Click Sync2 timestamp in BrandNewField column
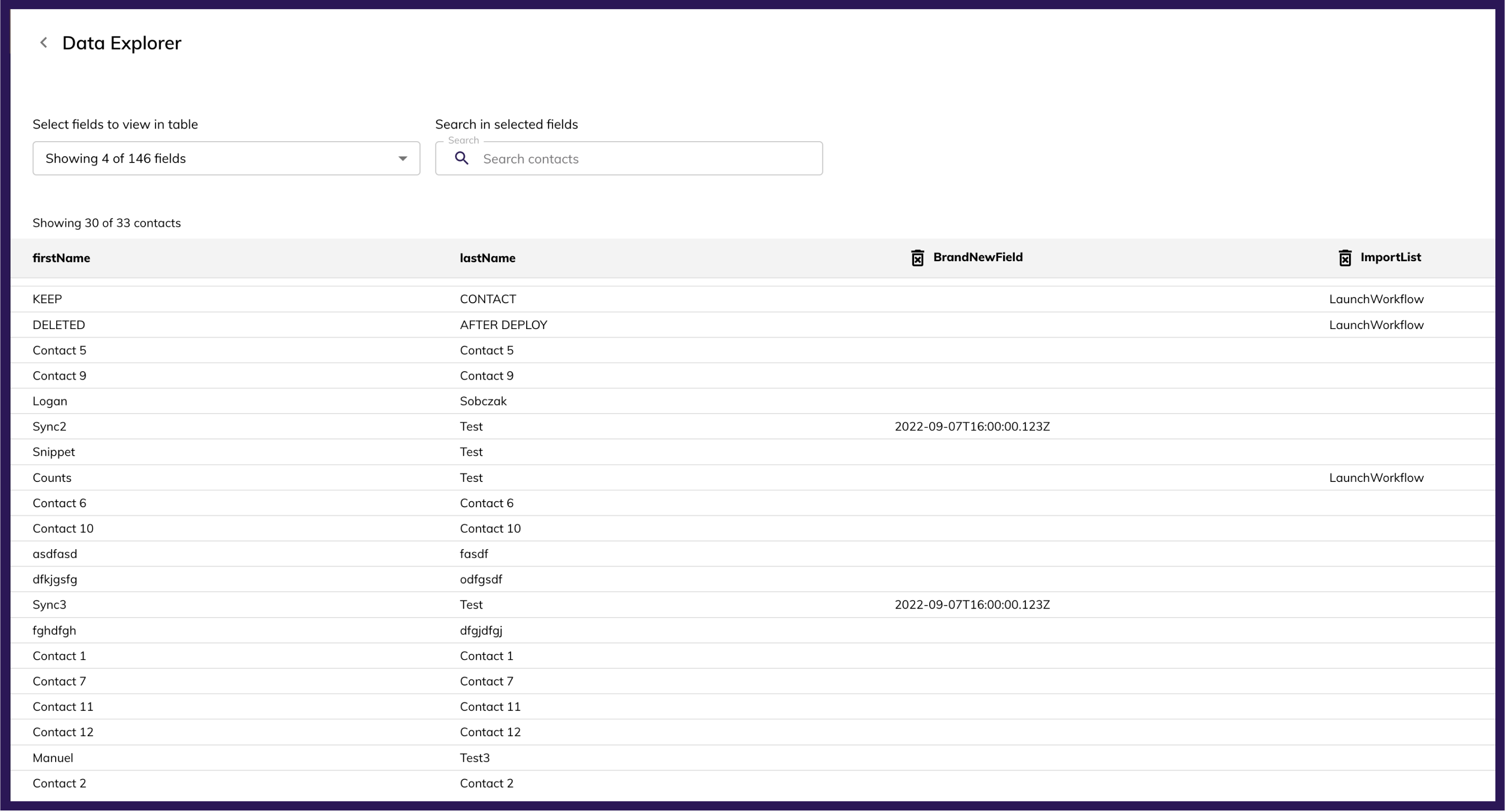The height and width of the screenshot is (812, 1505). click(x=972, y=426)
